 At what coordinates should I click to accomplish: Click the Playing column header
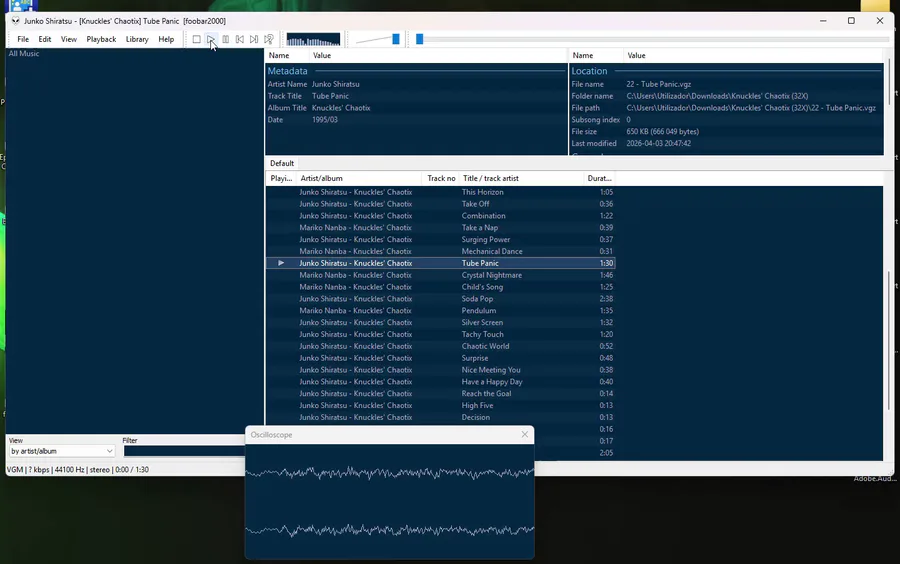pyautogui.click(x=281, y=178)
